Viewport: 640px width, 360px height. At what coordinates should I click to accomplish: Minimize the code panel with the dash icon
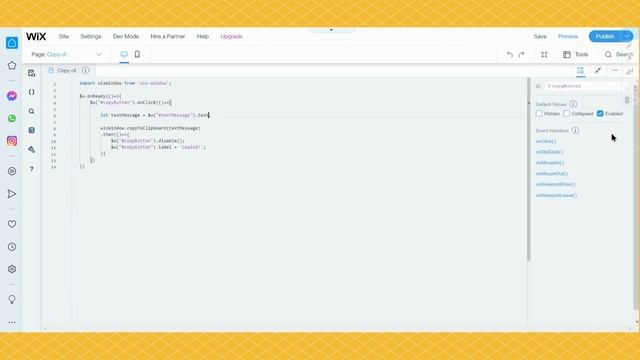[615, 71]
